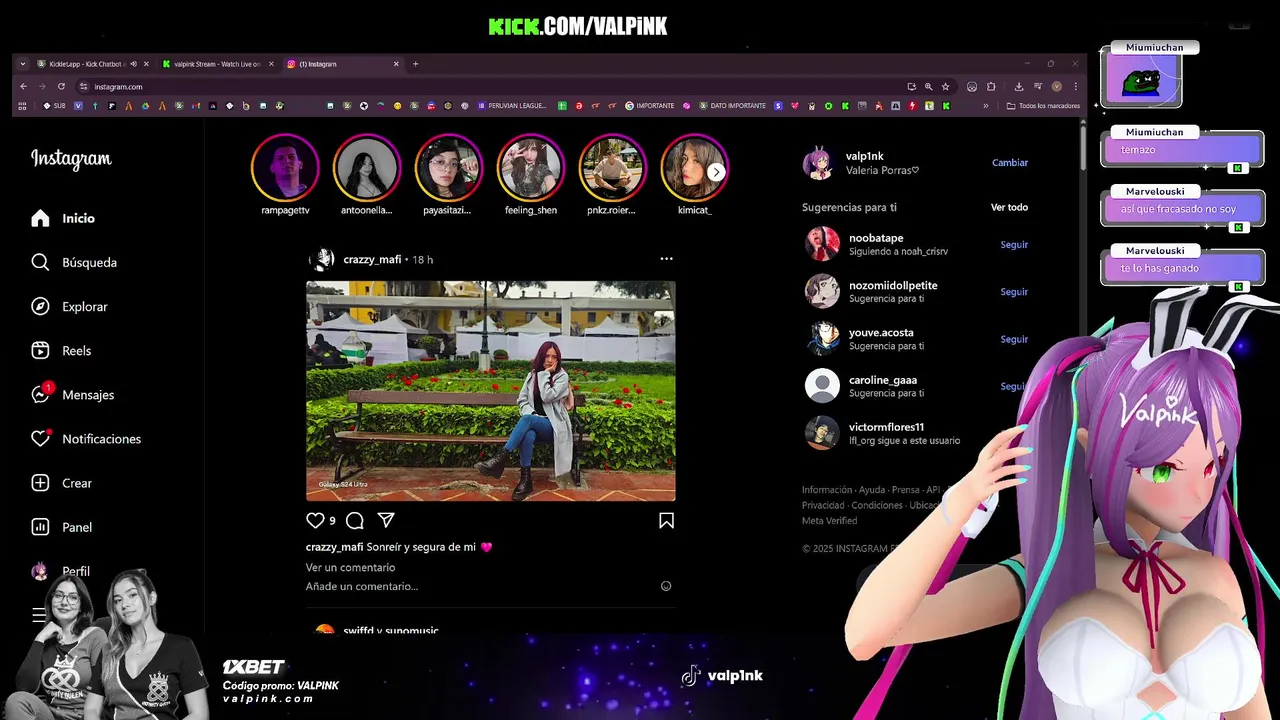Close the valpink Stream tab
This screenshot has width=1280, height=720.
point(271,64)
